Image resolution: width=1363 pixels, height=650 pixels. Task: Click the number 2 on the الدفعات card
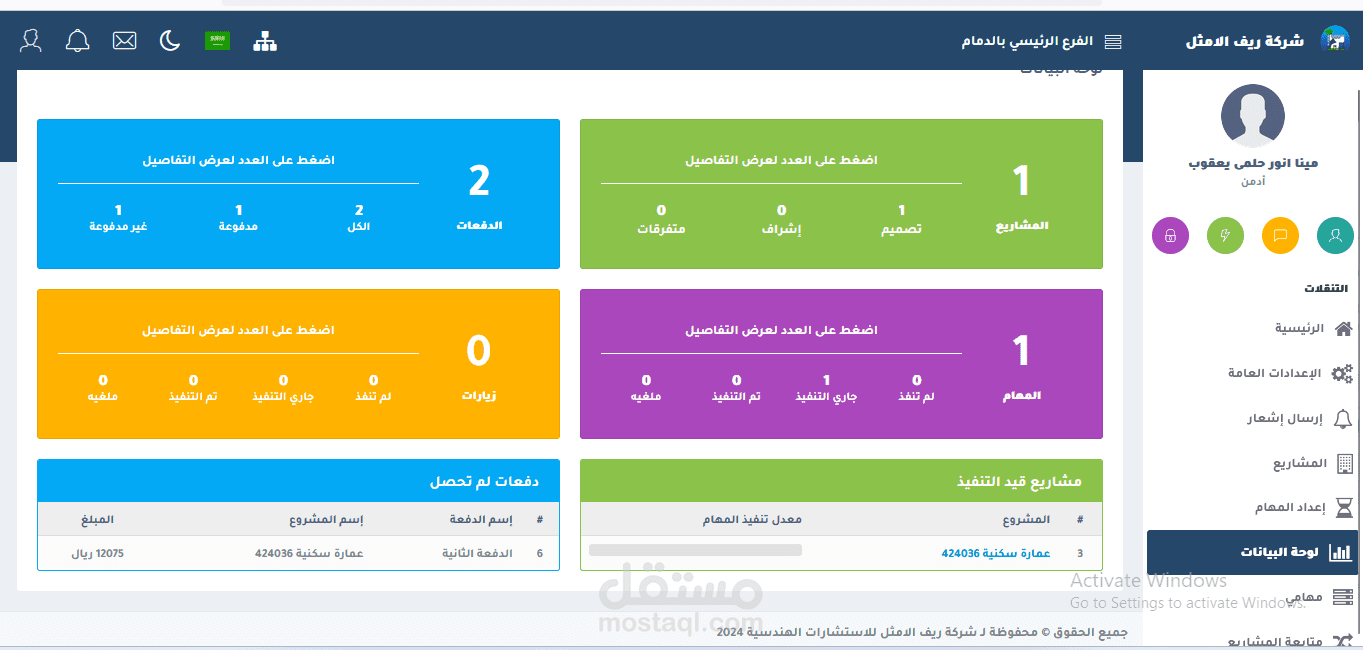coord(478,180)
